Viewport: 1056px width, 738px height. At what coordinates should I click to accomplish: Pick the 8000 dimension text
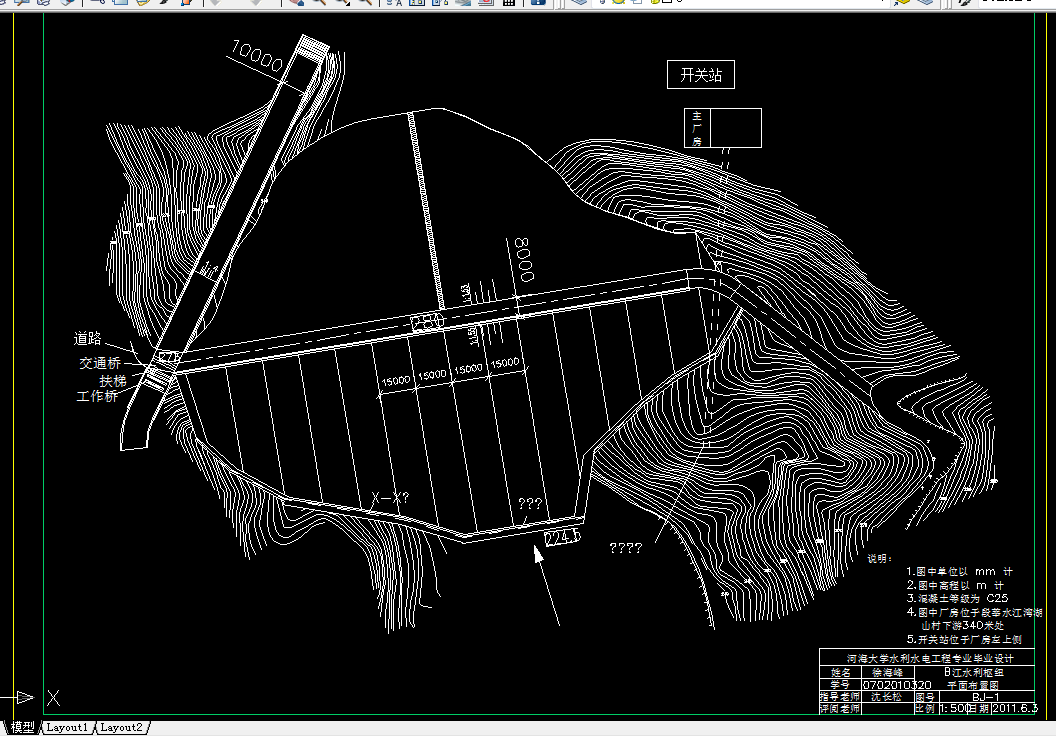click(x=524, y=259)
